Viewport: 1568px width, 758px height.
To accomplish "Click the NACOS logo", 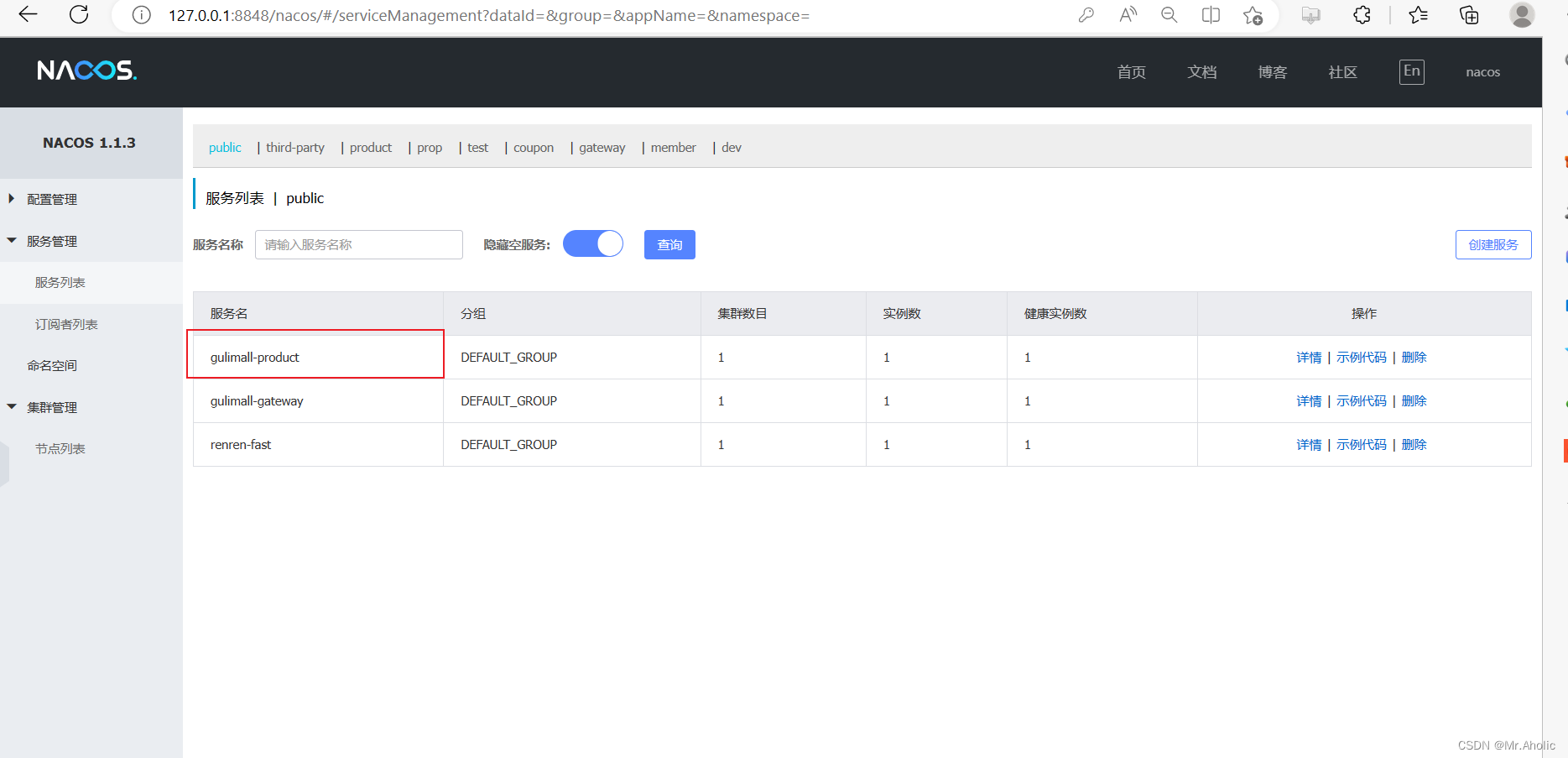I will pos(87,71).
